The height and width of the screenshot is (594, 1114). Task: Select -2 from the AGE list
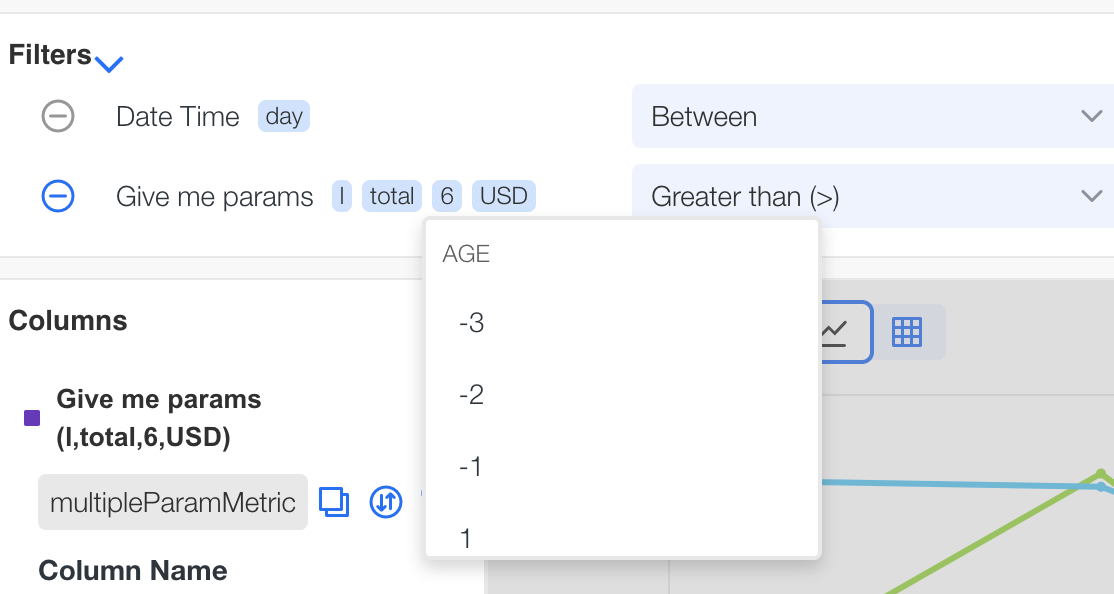(x=622, y=394)
